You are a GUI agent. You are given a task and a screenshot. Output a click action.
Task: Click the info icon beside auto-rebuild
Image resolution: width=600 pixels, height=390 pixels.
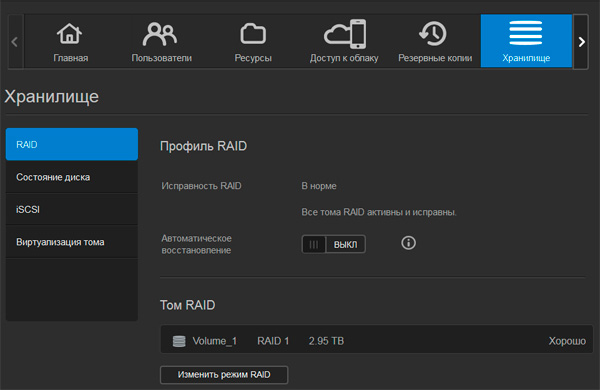pos(408,243)
